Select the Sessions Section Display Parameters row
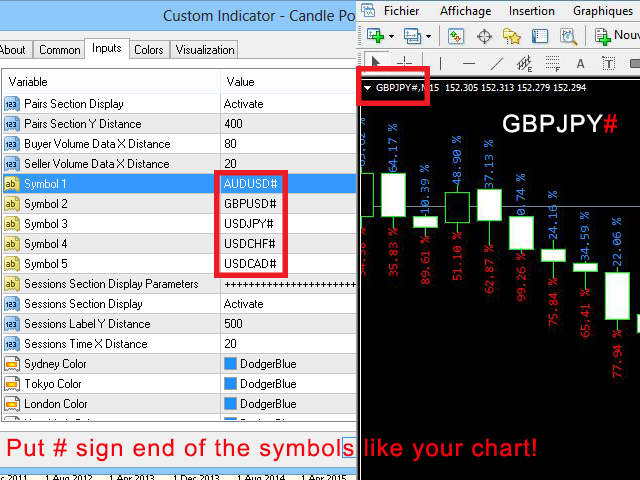 point(180,284)
